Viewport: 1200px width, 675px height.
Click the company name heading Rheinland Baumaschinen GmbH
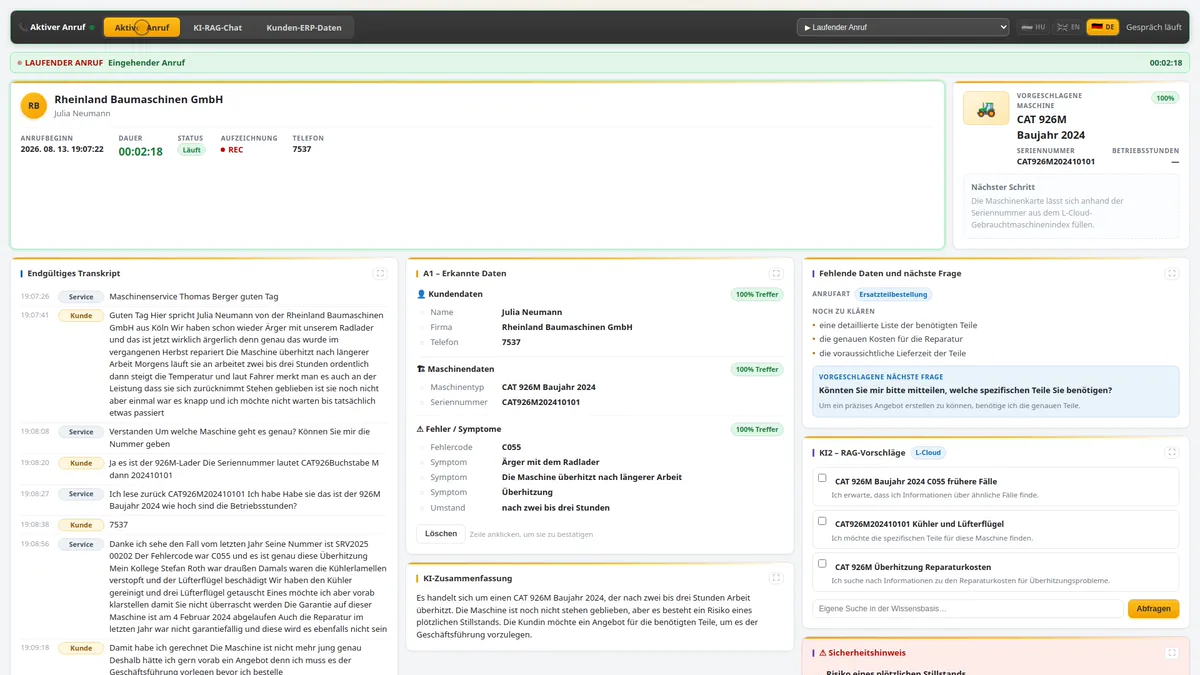[138, 99]
